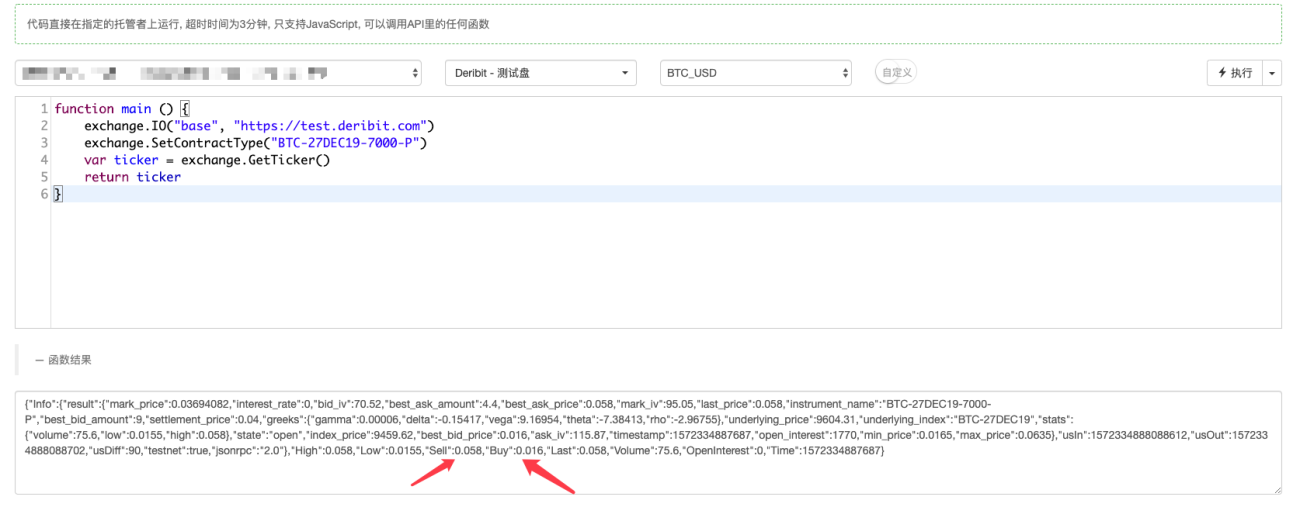
Task: Expand the BTC_USD trading pair selector
Action: 756,73
